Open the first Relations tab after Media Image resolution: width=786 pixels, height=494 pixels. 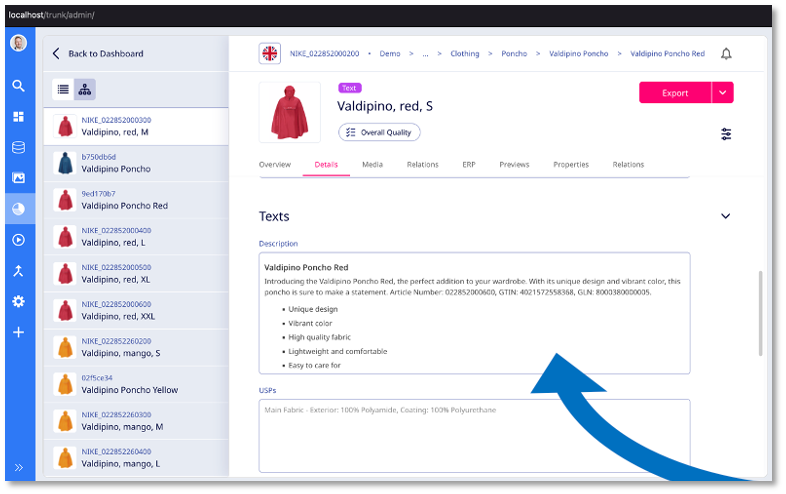423,164
